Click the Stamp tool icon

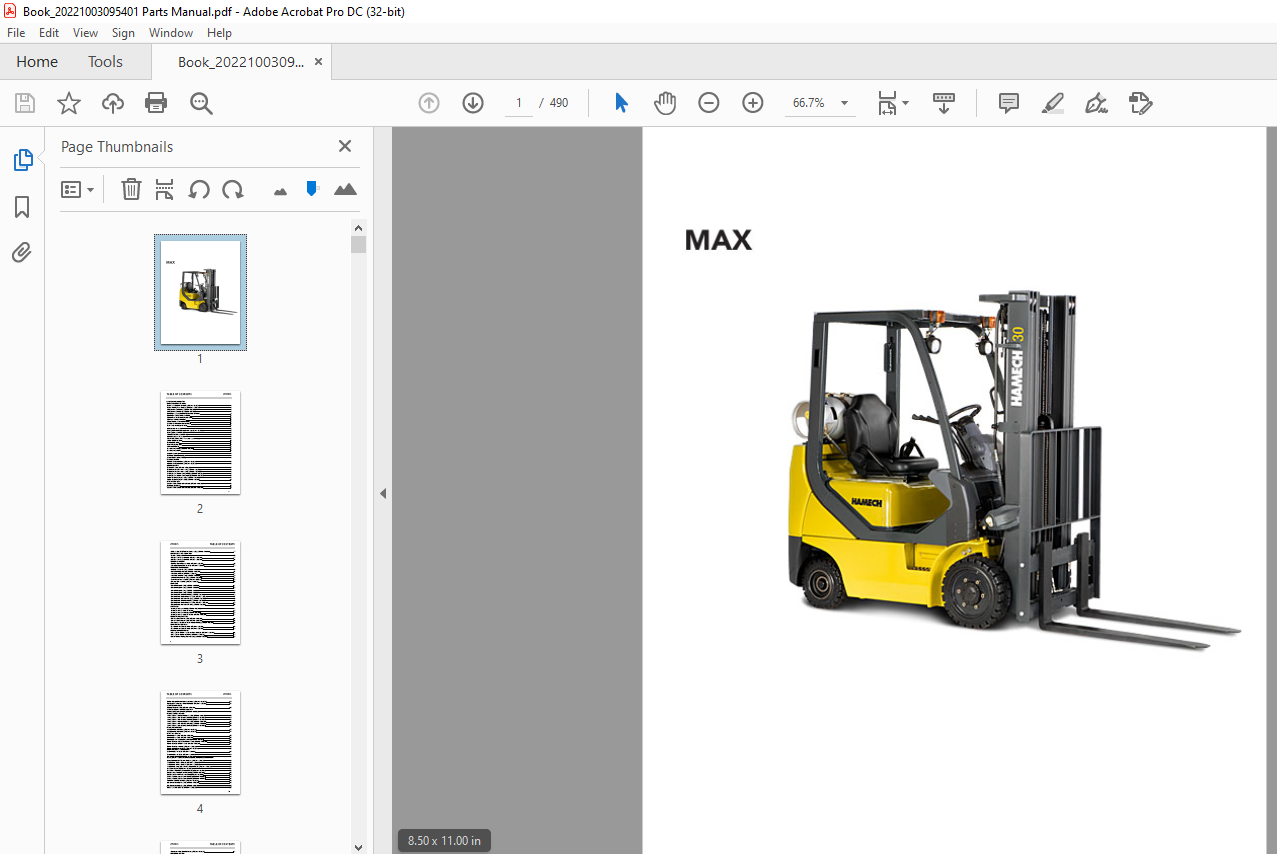(x=1141, y=103)
